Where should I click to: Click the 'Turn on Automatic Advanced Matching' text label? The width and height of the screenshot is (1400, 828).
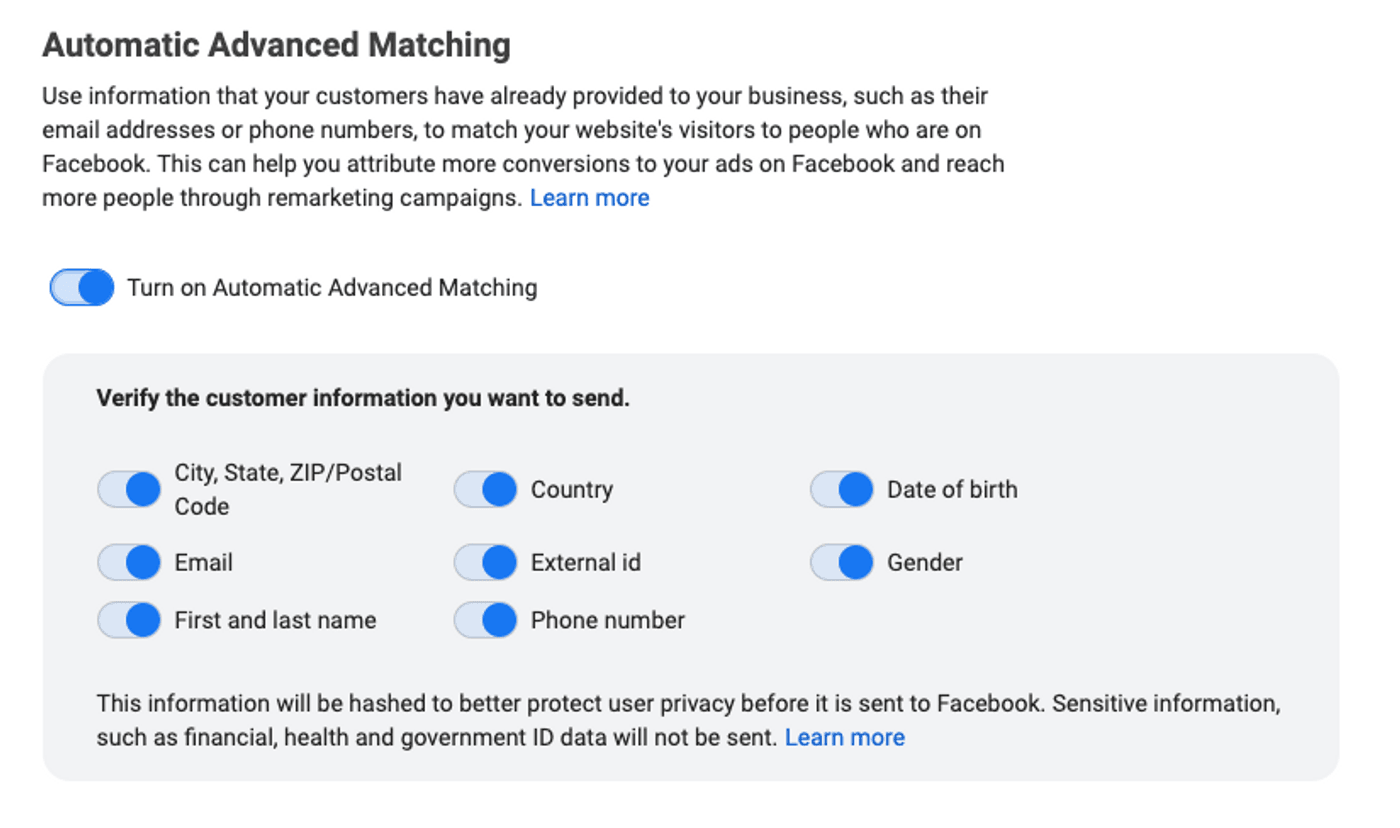tap(332, 288)
